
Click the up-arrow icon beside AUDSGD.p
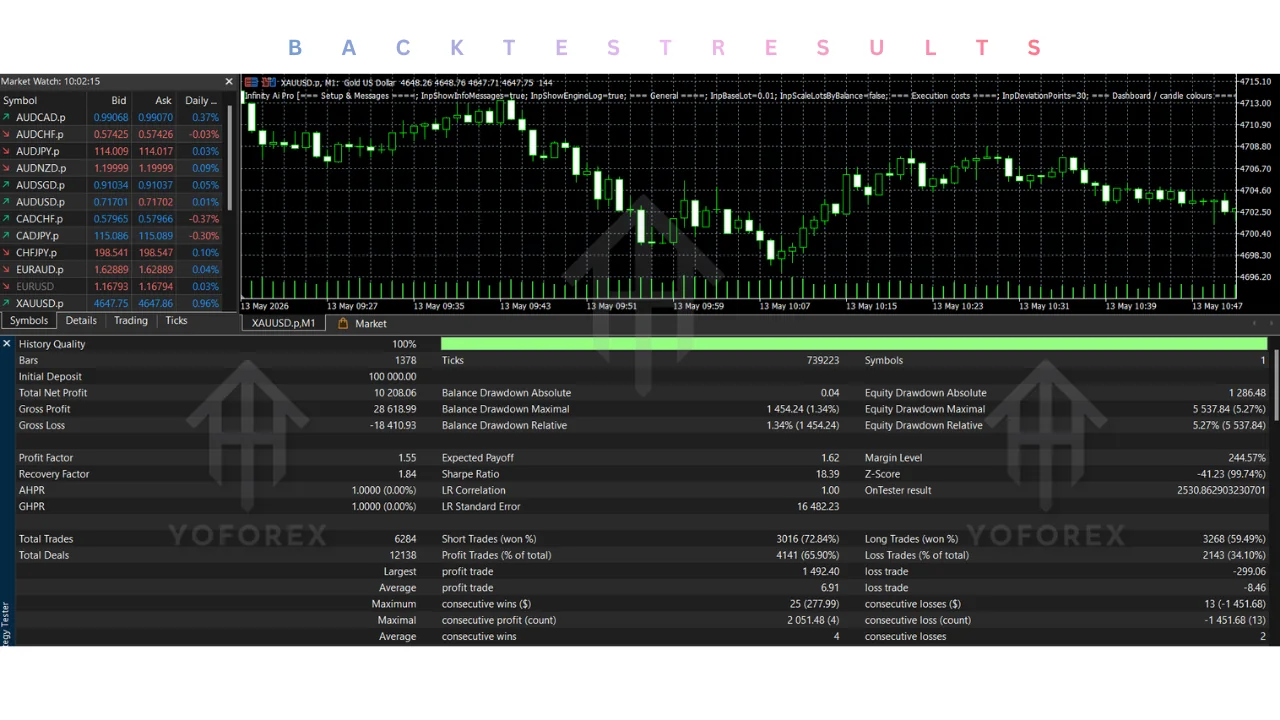pyautogui.click(x=7, y=185)
